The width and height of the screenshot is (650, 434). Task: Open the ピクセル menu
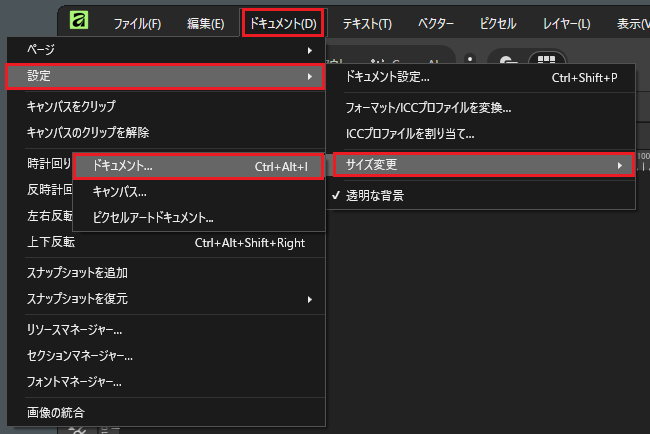pos(497,23)
